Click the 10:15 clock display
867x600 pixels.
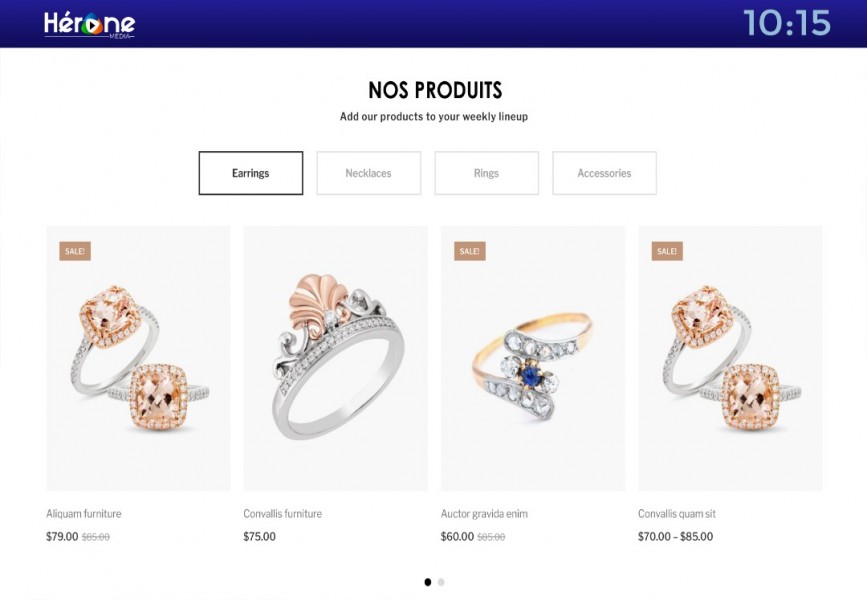tap(787, 23)
